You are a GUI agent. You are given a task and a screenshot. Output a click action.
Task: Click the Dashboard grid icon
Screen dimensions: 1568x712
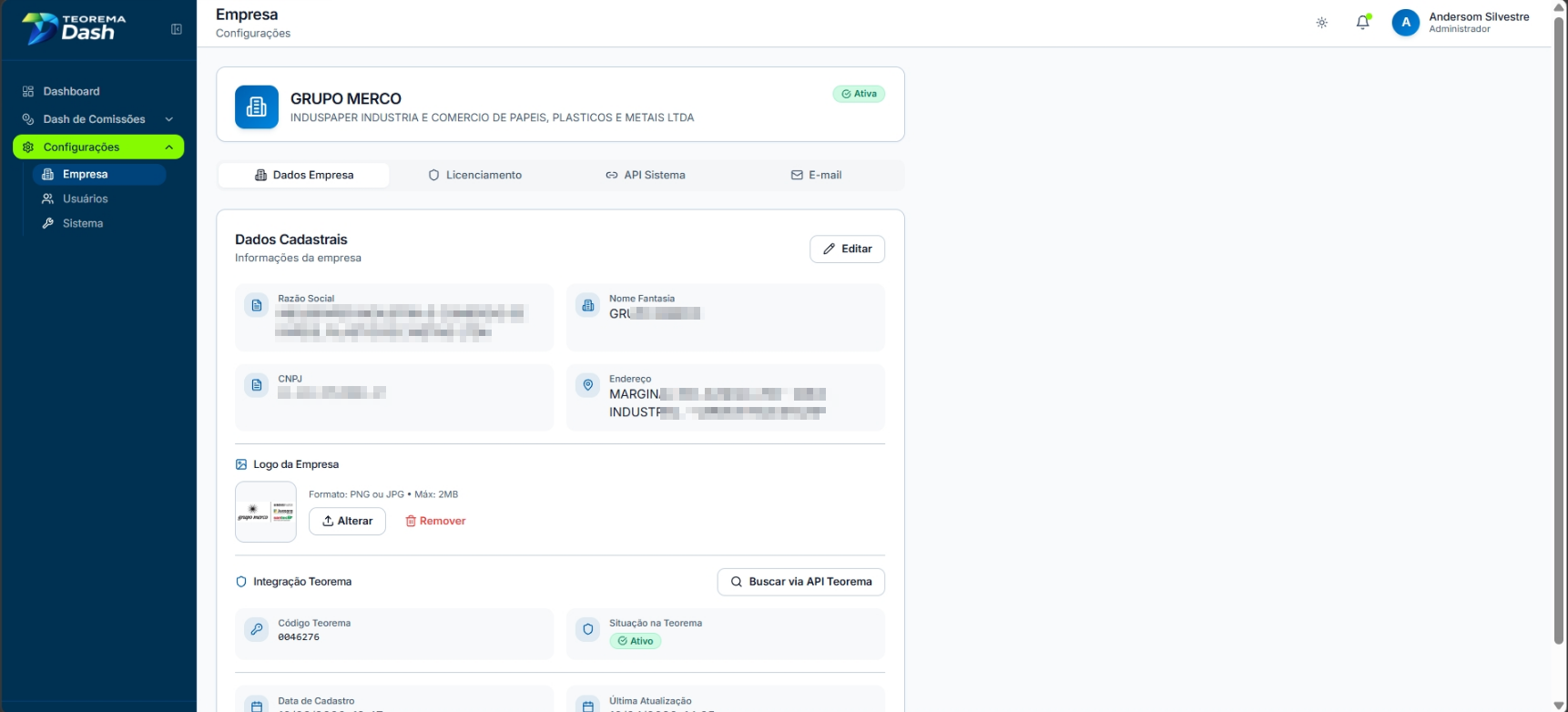coord(28,91)
